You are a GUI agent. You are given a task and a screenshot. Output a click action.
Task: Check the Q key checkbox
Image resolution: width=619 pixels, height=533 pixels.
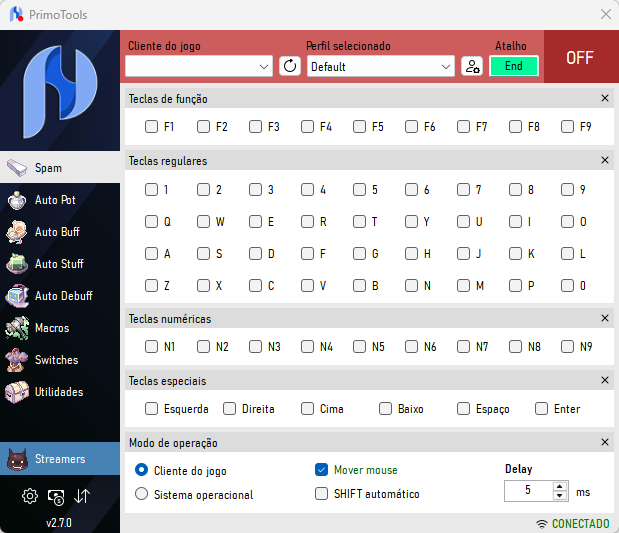coord(151,221)
